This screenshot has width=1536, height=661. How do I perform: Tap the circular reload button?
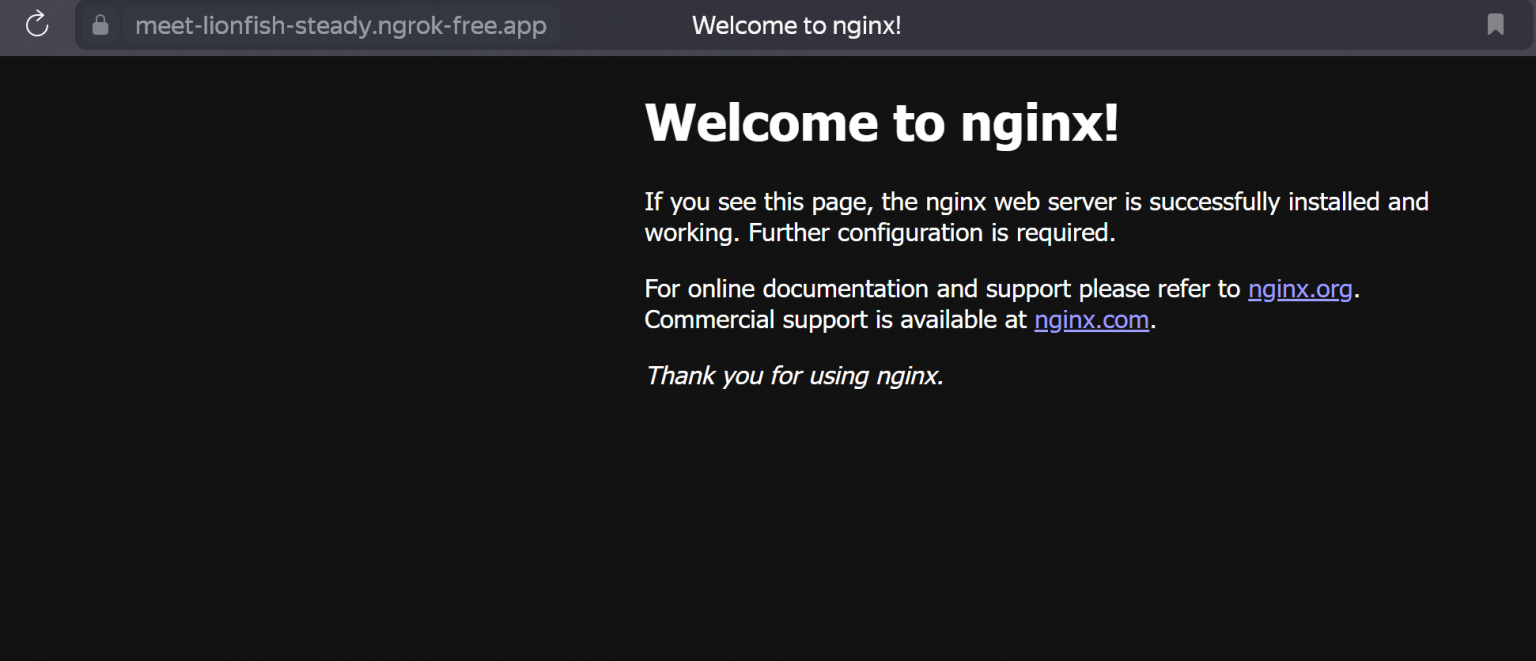[x=37, y=25]
